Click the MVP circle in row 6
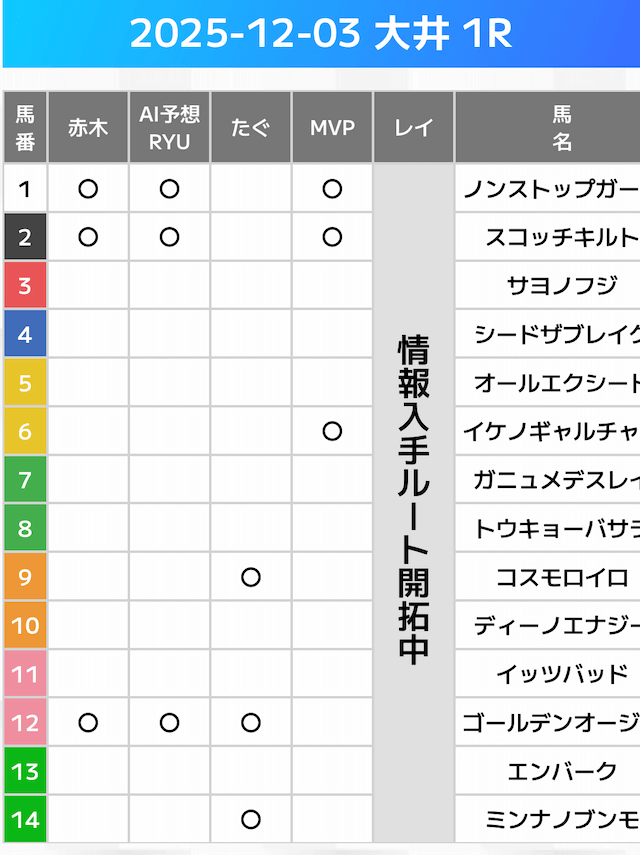640x855 pixels. coord(332,431)
